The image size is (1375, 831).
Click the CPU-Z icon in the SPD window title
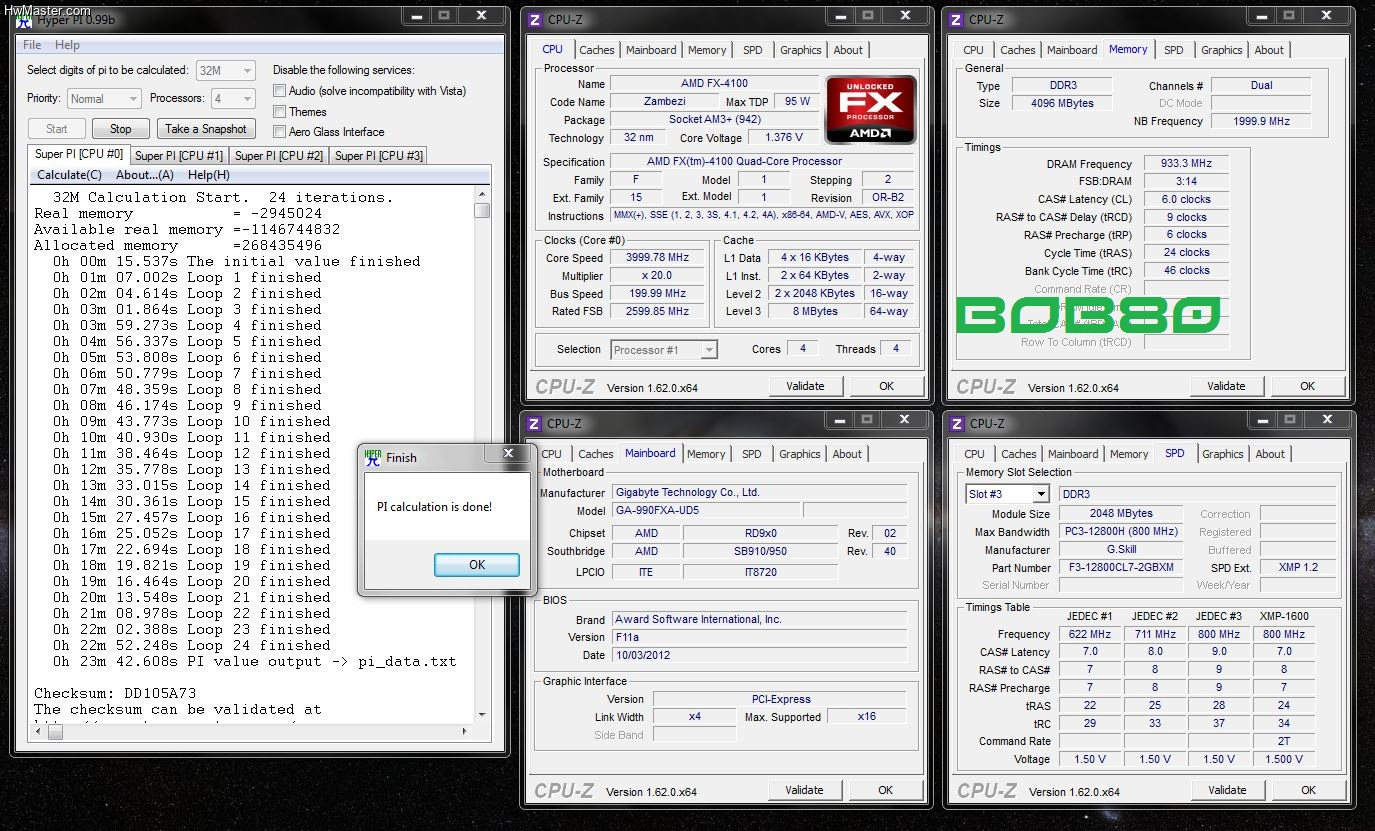[956, 423]
